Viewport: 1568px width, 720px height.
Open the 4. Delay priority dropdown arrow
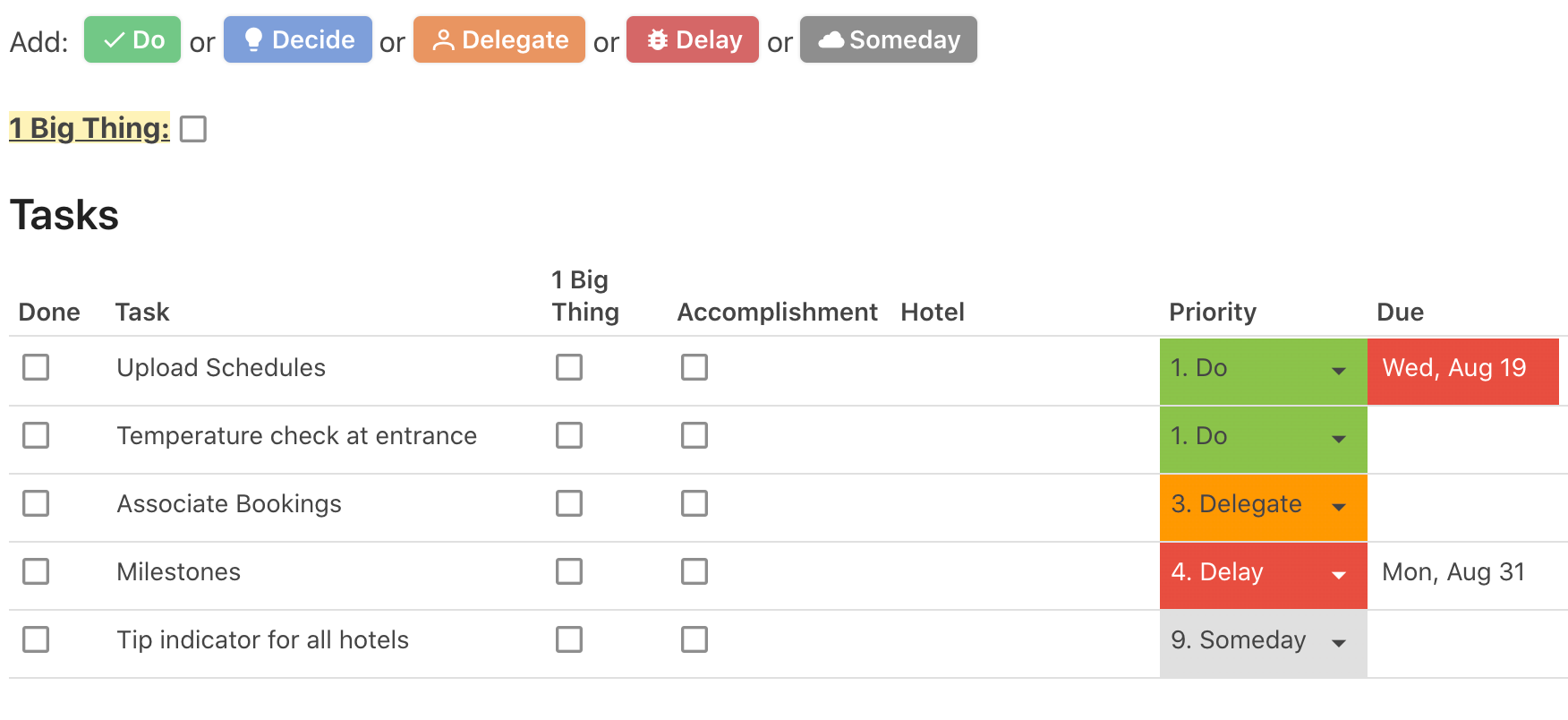(x=1339, y=575)
